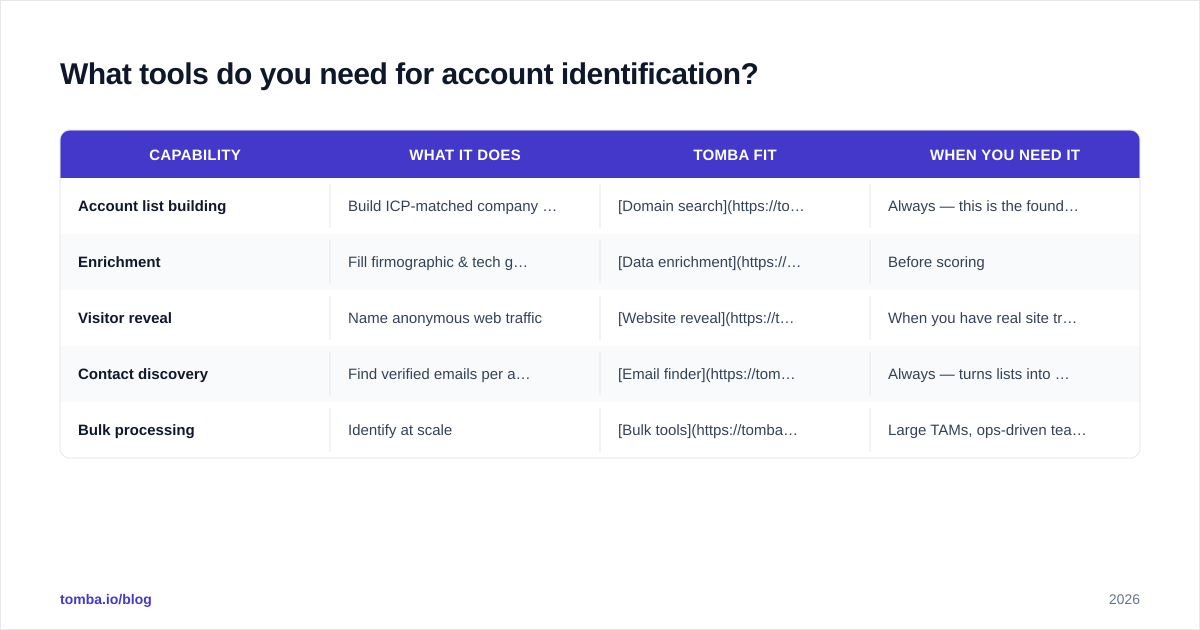Image resolution: width=1200 pixels, height=630 pixels.
Task: Open the '[Data enrichment]' link cell
Action: point(735,262)
